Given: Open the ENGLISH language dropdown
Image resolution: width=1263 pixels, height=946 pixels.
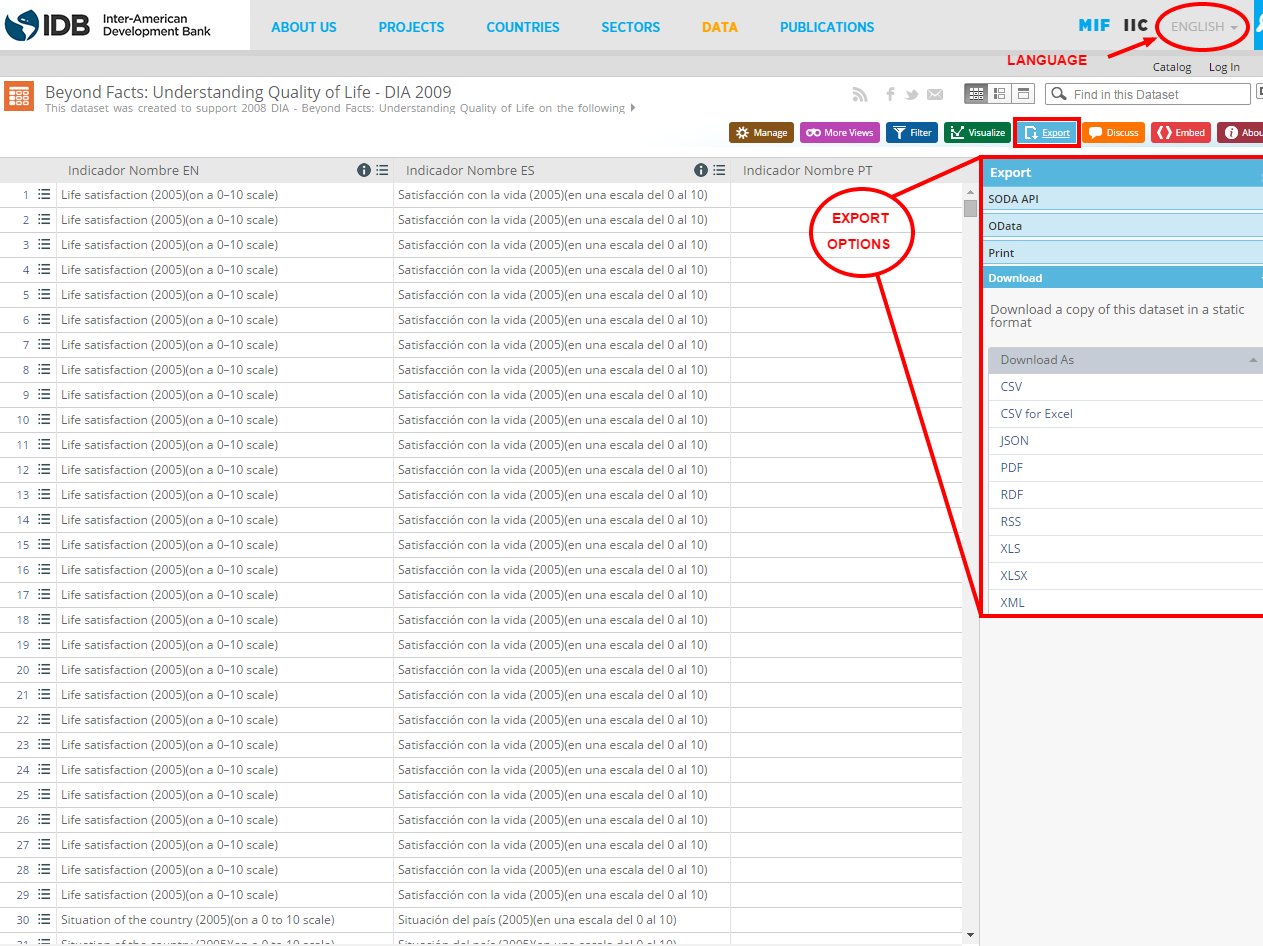Looking at the screenshot, I should pyautogui.click(x=1200, y=26).
